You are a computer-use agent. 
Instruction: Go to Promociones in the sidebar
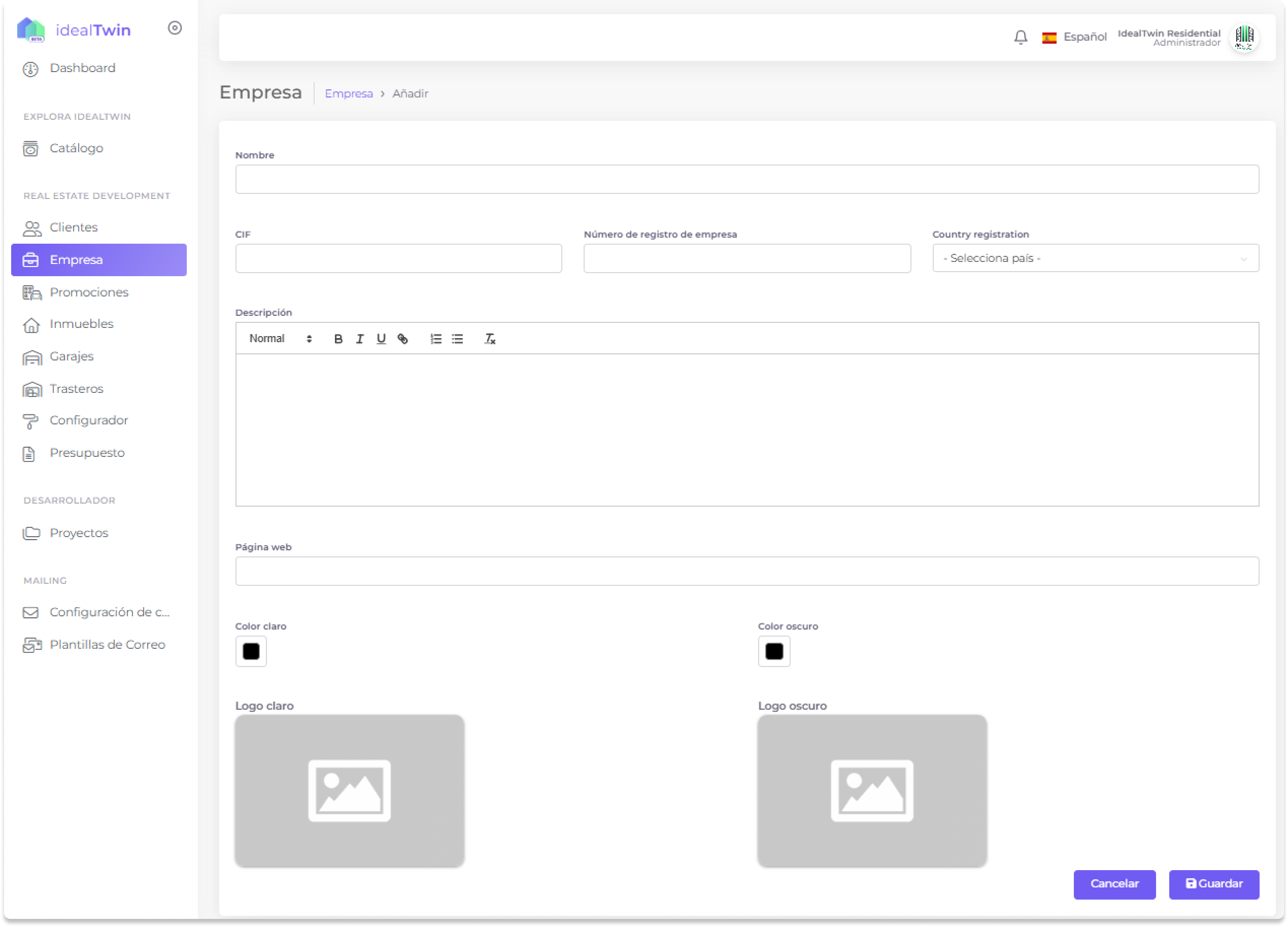pos(89,292)
